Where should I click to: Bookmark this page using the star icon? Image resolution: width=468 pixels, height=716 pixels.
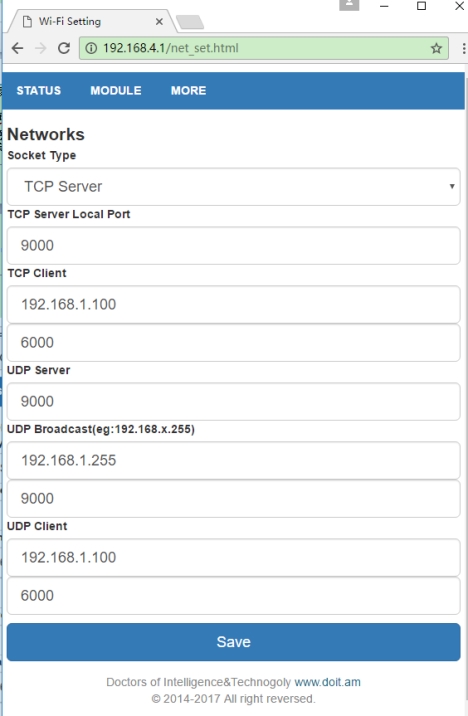coord(436,48)
